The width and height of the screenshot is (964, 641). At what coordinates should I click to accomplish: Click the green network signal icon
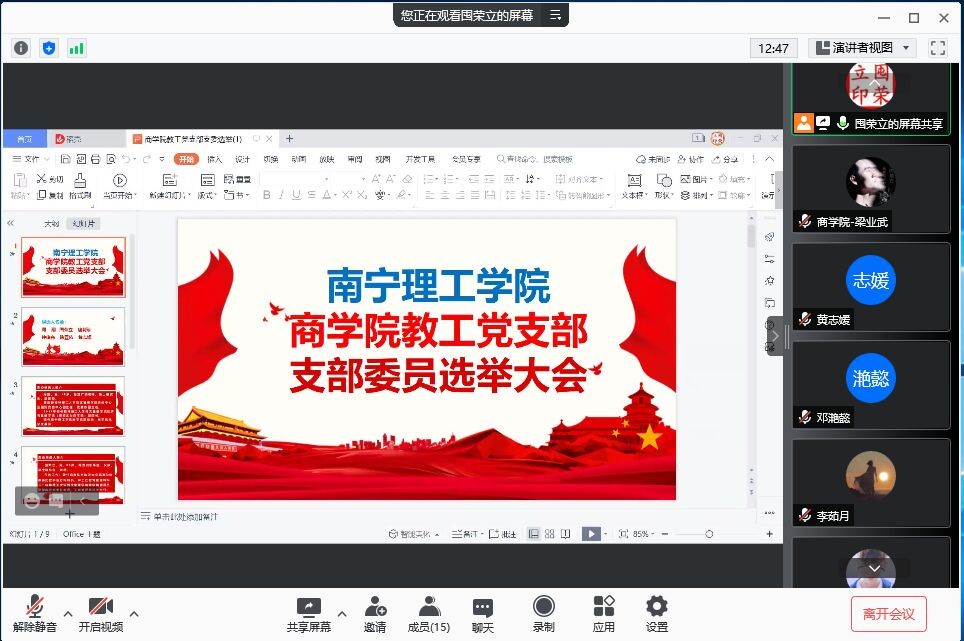(x=76, y=48)
